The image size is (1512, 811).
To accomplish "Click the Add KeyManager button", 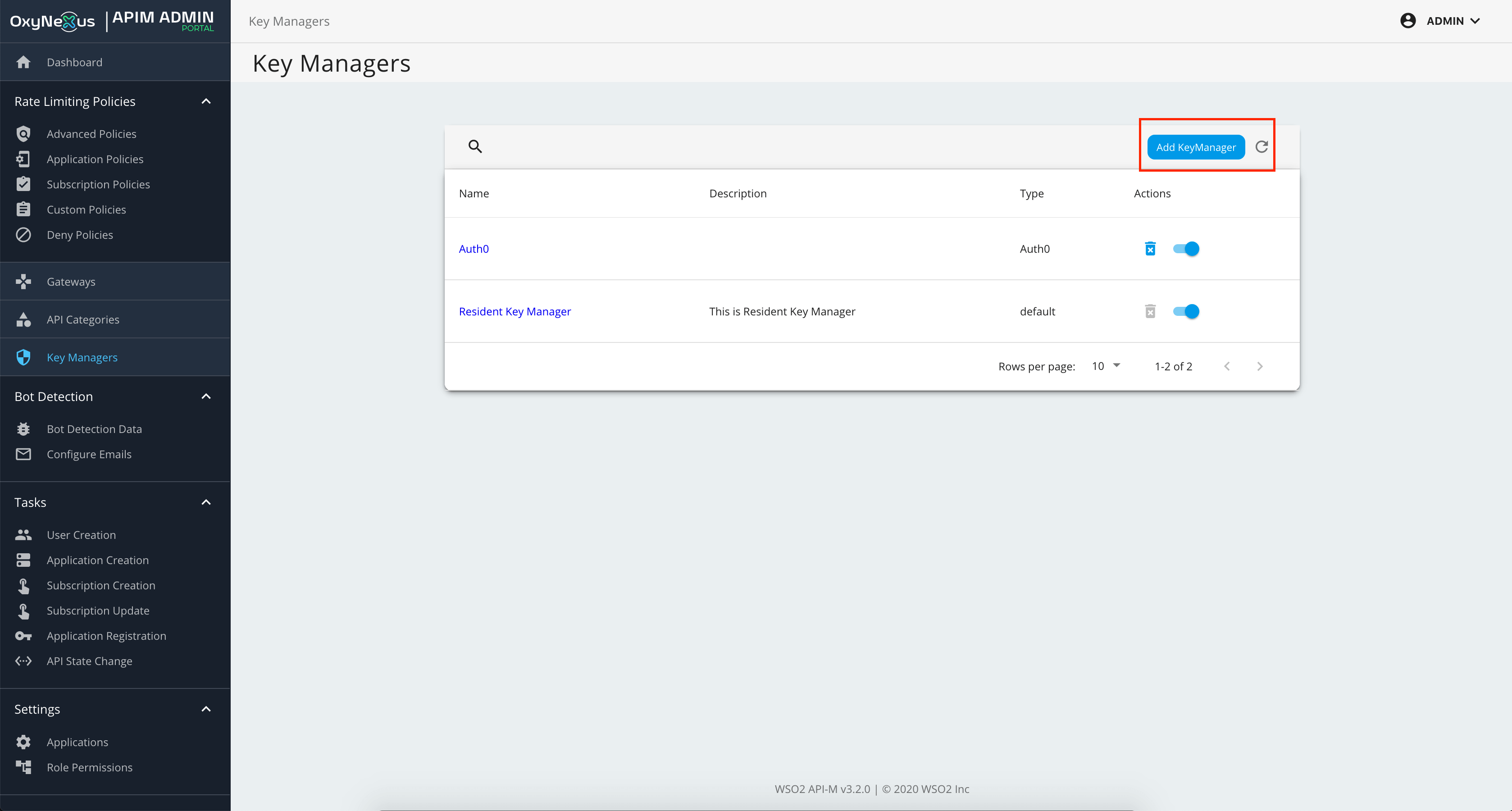I will point(1196,147).
